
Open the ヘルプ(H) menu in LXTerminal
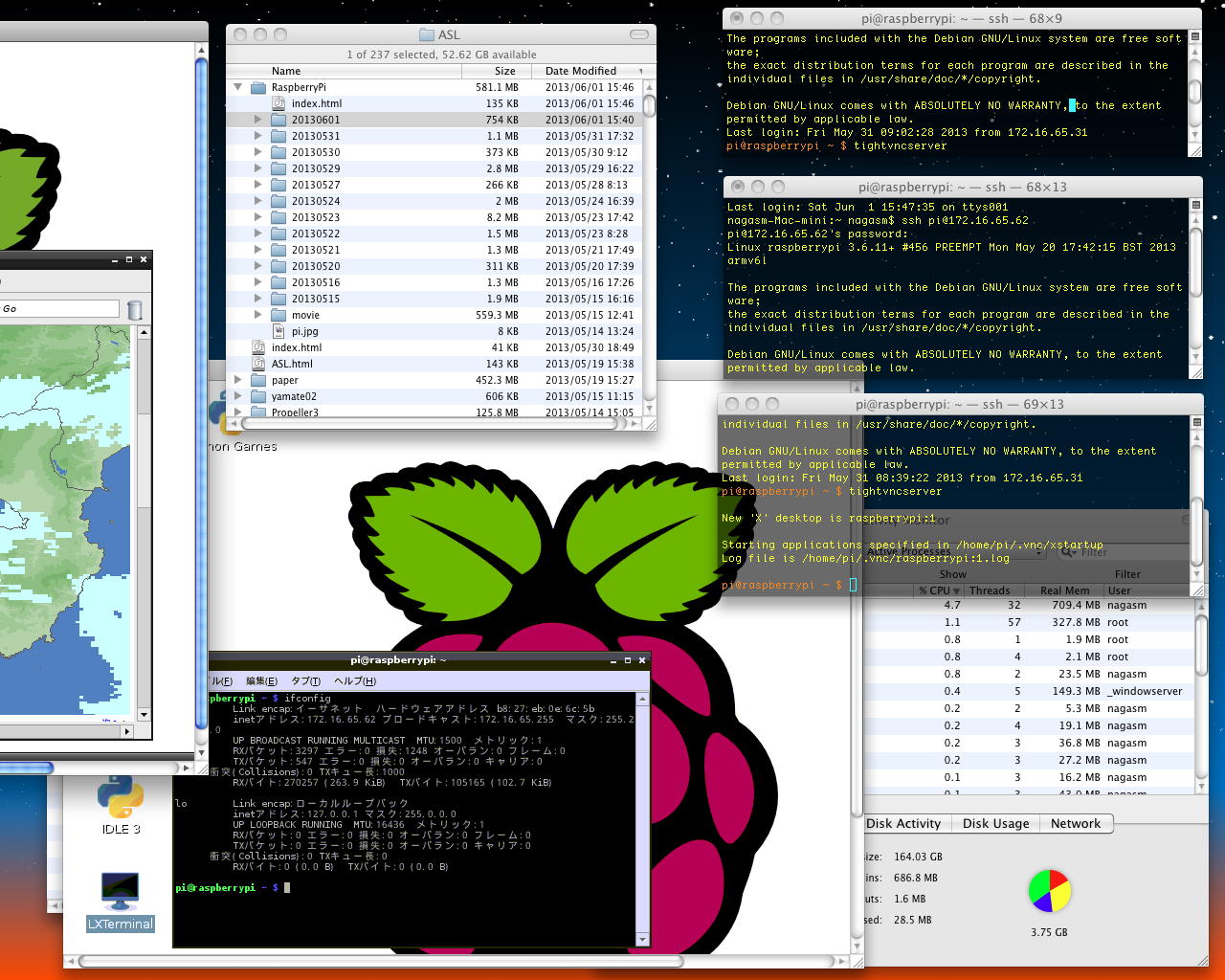coord(354,681)
